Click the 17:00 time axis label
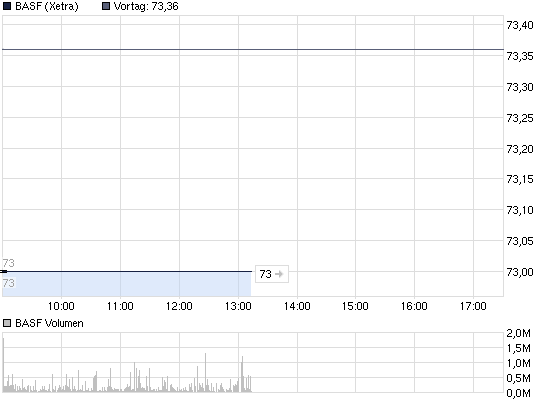The image size is (545, 401). [x=473, y=306]
